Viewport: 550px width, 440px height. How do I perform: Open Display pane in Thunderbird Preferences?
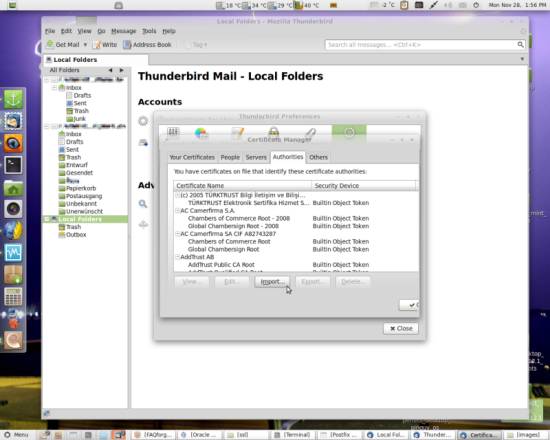pos(201,133)
